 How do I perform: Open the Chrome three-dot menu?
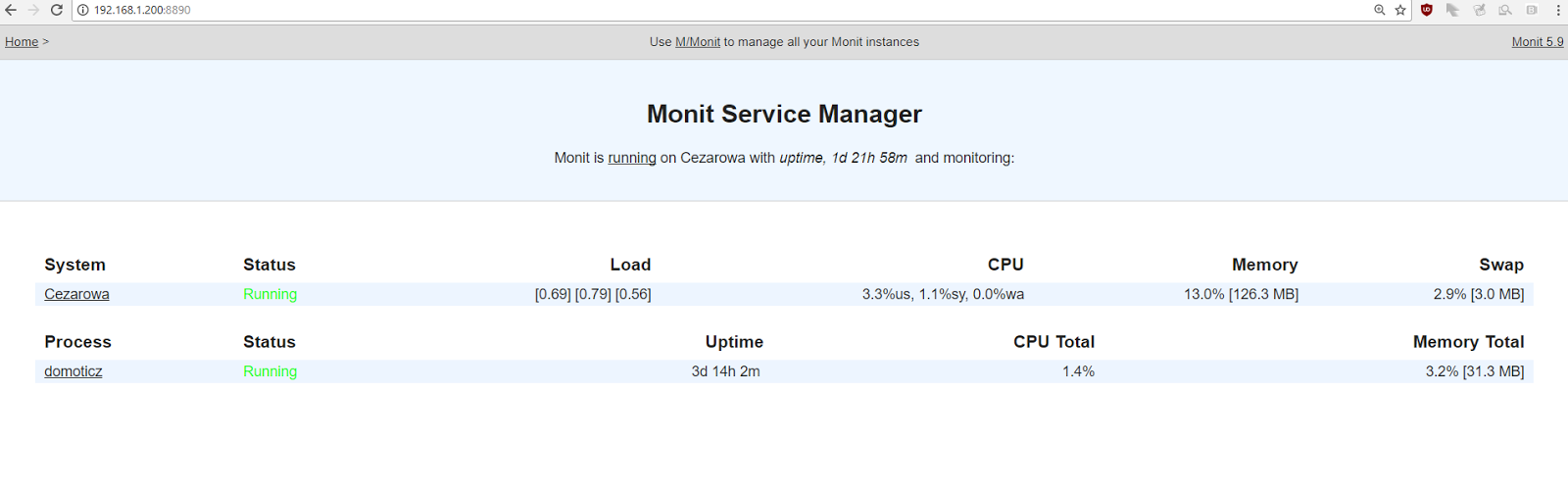(1558, 10)
